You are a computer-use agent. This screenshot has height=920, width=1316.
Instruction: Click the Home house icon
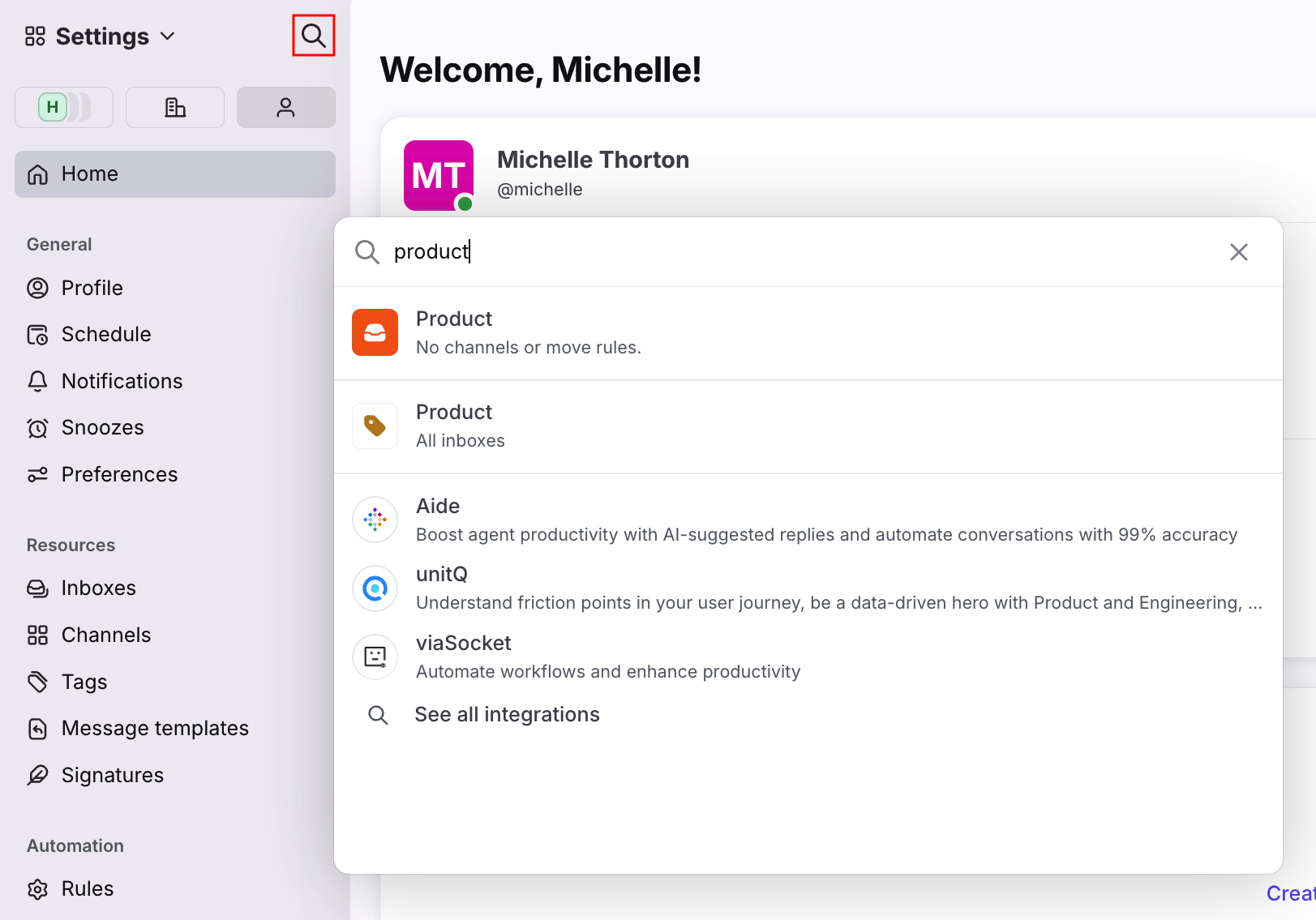(x=37, y=174)
